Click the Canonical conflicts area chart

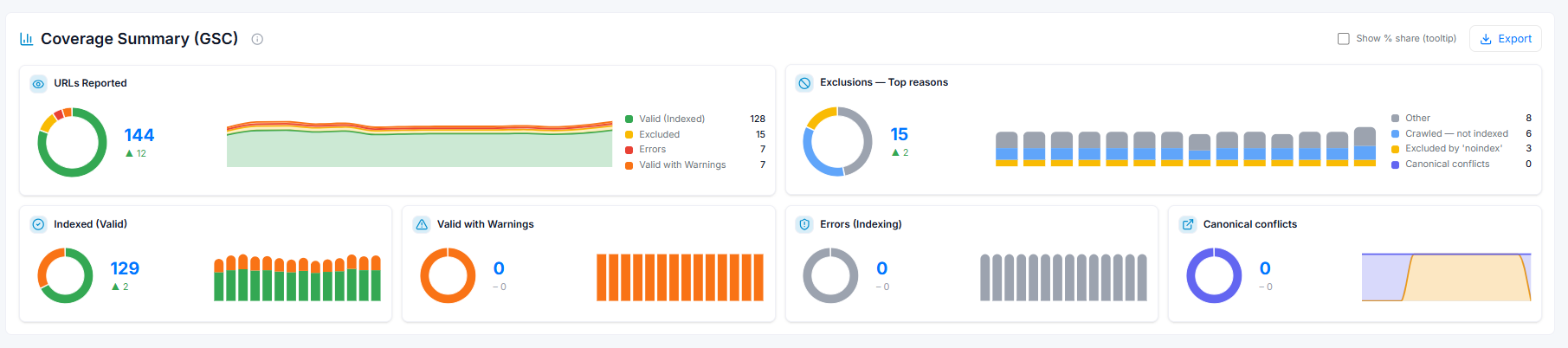pos(1446,277)
